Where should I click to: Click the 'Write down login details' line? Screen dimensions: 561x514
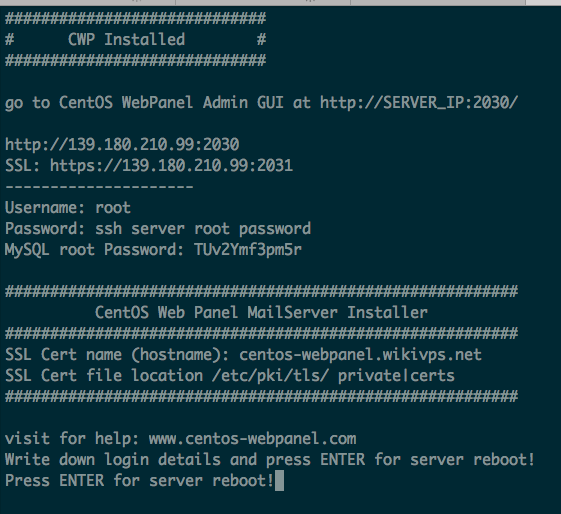pyautogui.click(x=270, y=460)
